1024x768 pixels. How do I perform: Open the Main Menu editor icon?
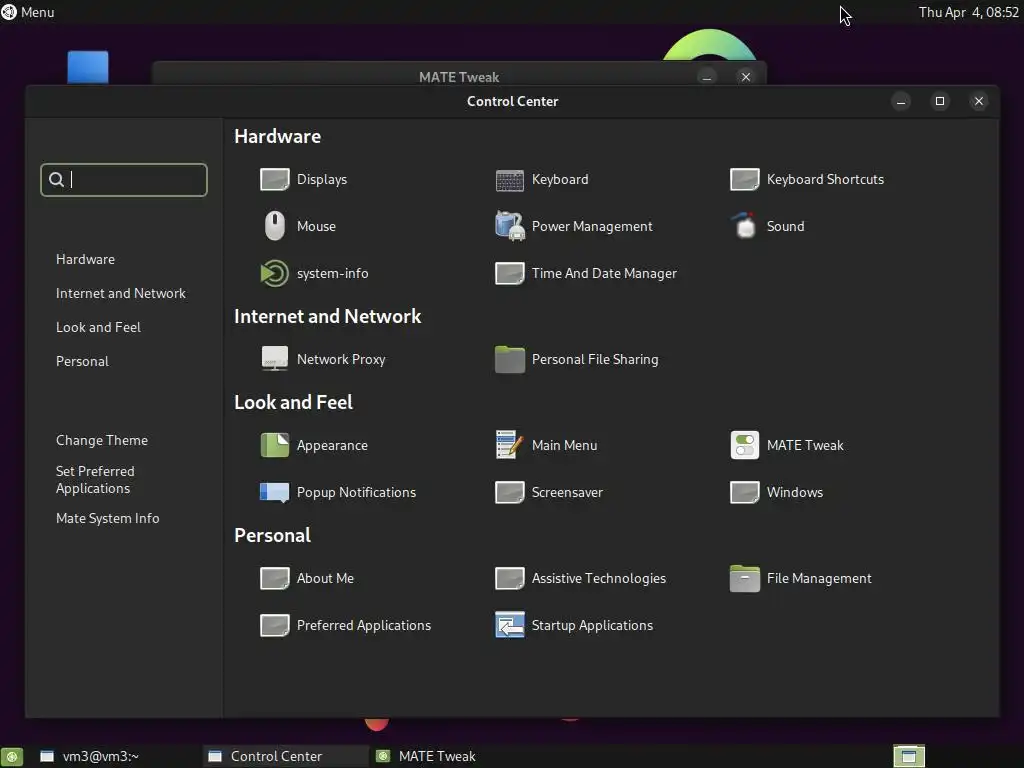(509, 445)
